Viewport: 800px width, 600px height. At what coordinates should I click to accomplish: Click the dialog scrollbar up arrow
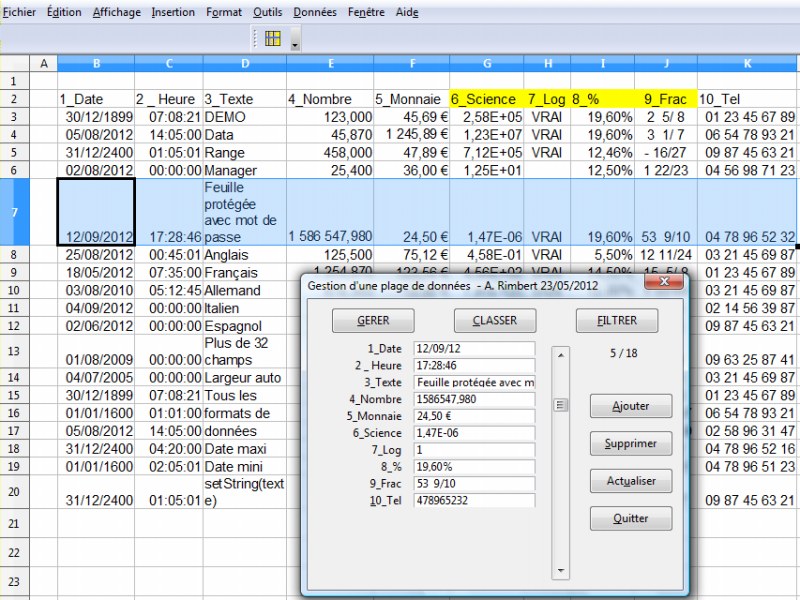click(561, 353)
